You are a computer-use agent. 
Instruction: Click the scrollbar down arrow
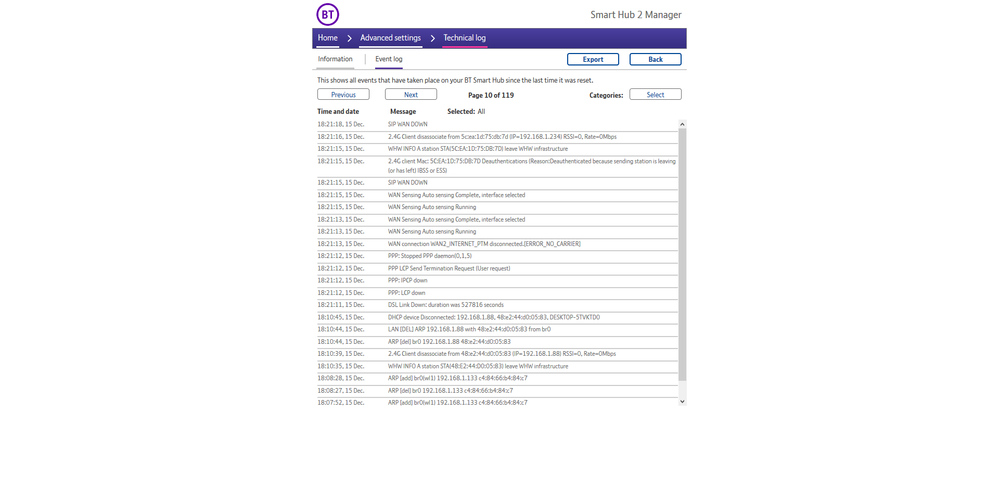(683, 402)
